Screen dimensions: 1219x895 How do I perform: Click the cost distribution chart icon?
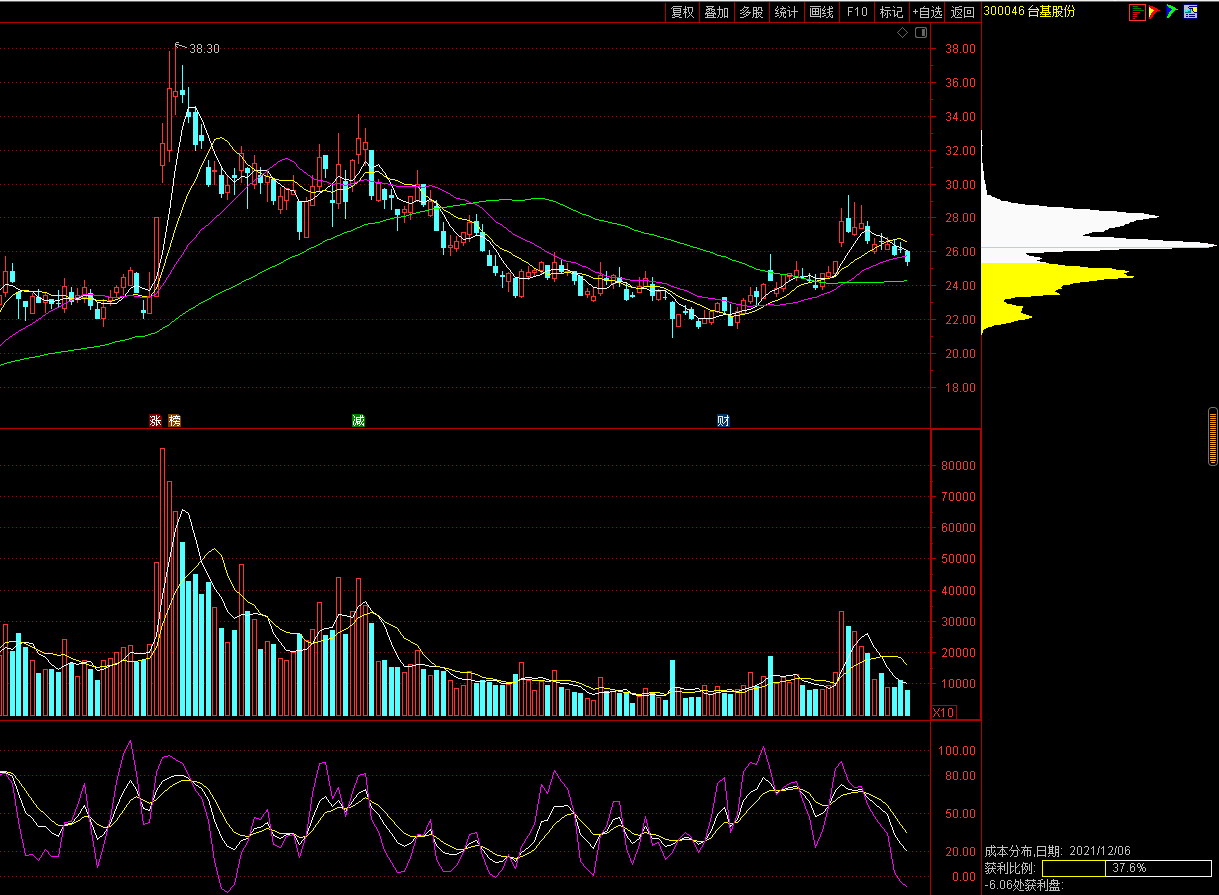(1137, 12)
